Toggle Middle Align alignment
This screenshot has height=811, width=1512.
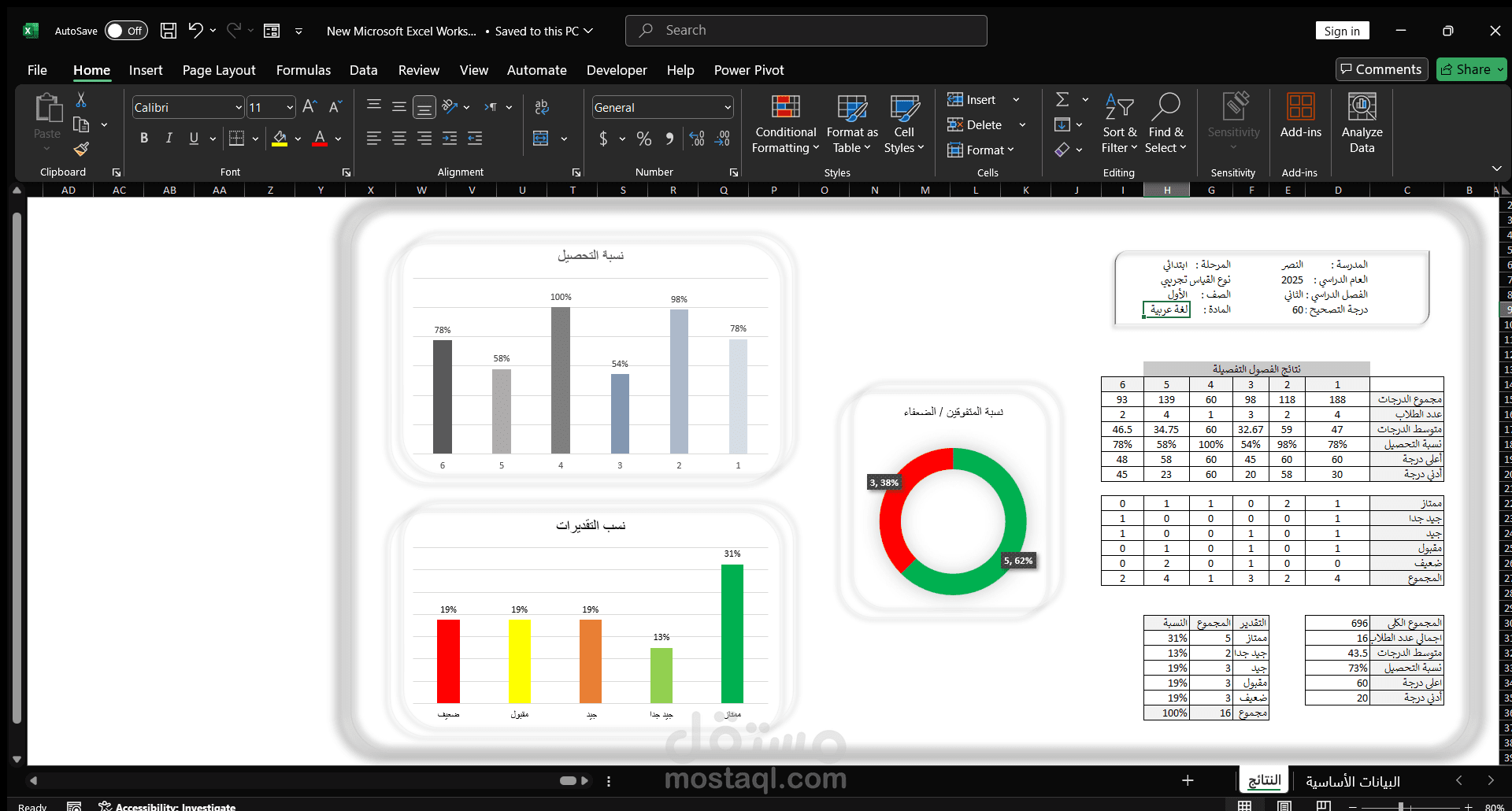pyautogui.click(x=399, y=106)
